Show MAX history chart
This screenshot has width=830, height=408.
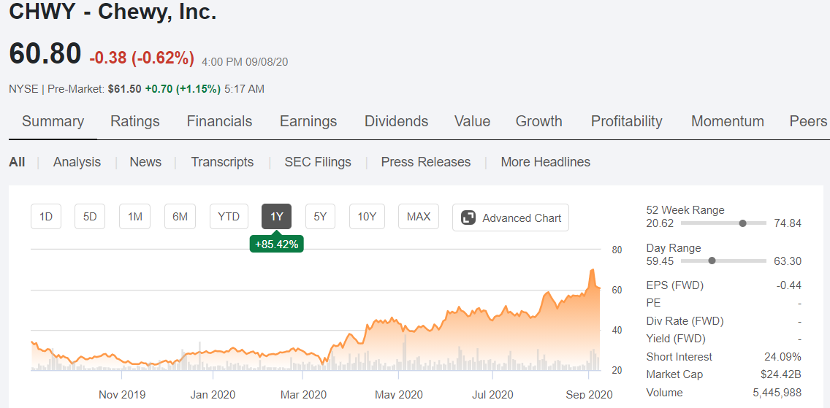(418, 217)
